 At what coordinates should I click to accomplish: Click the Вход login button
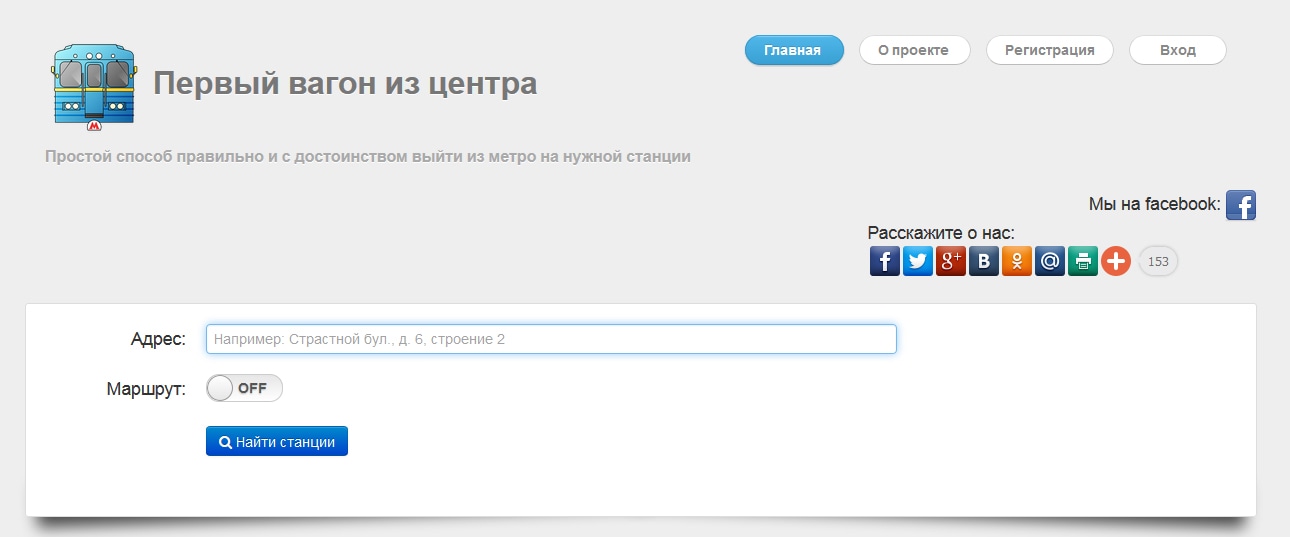1177,50
